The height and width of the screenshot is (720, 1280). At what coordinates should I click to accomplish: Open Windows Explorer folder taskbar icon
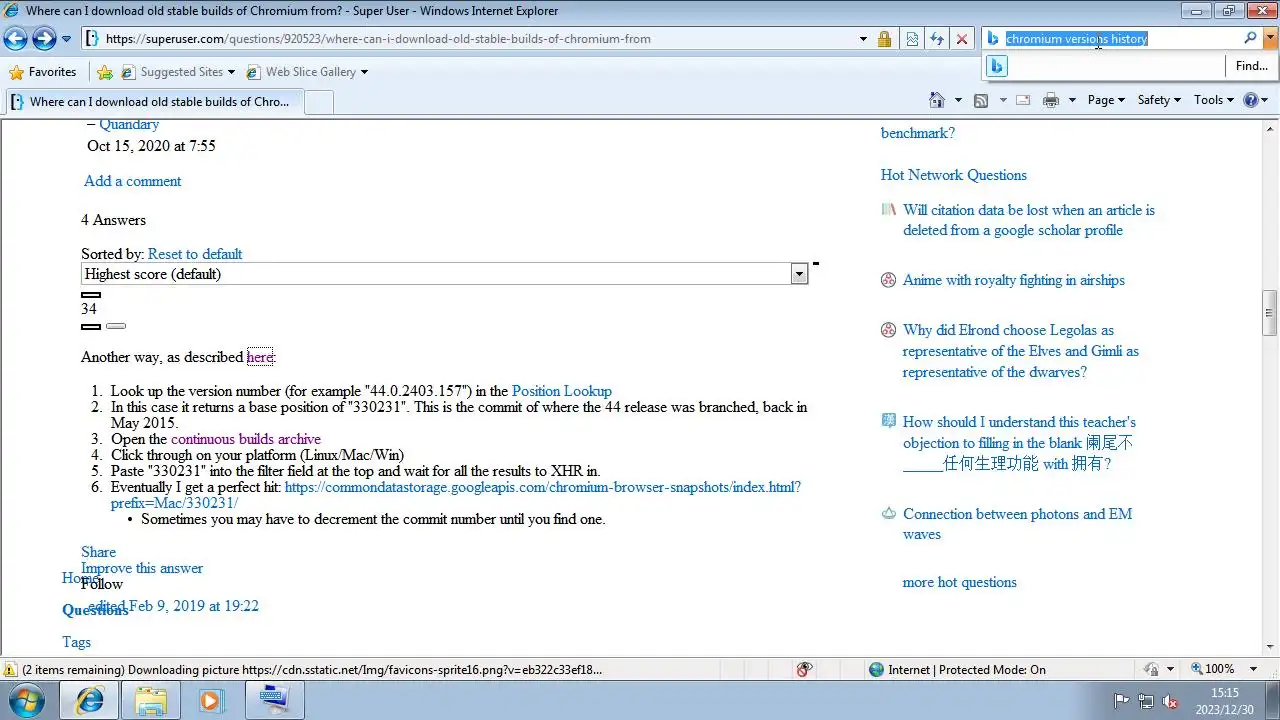click(152, 700)
